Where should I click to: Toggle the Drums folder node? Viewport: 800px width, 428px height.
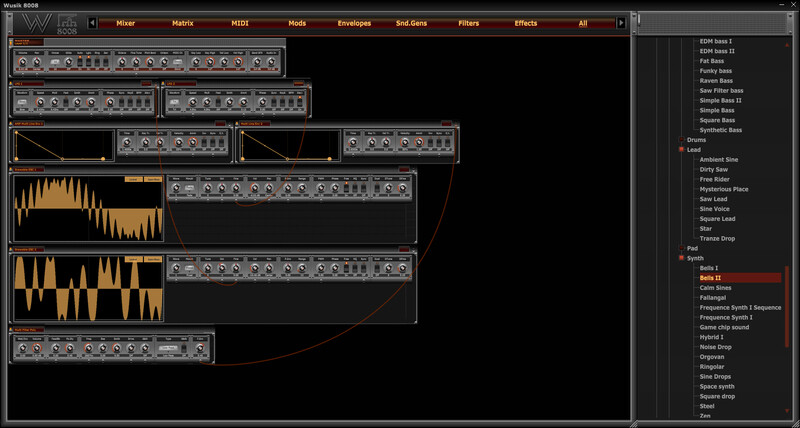(x=681, y=140)
